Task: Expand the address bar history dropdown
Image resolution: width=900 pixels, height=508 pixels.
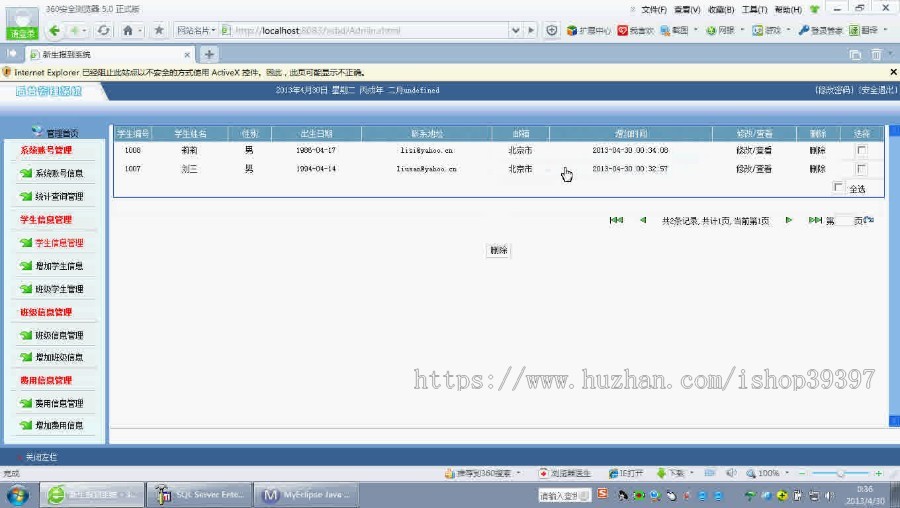Action: point(515,30)
